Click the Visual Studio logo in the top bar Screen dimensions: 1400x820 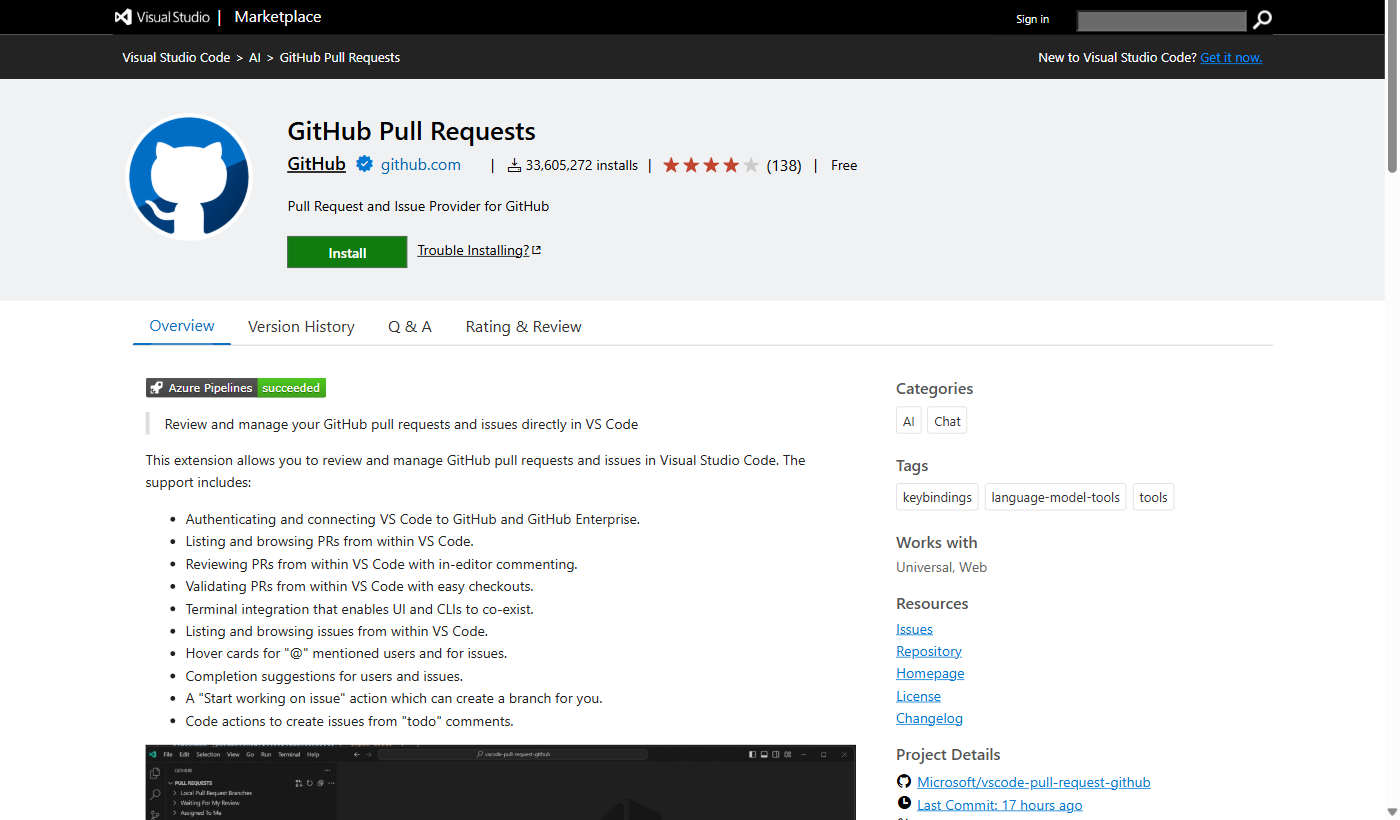(122, 16)
